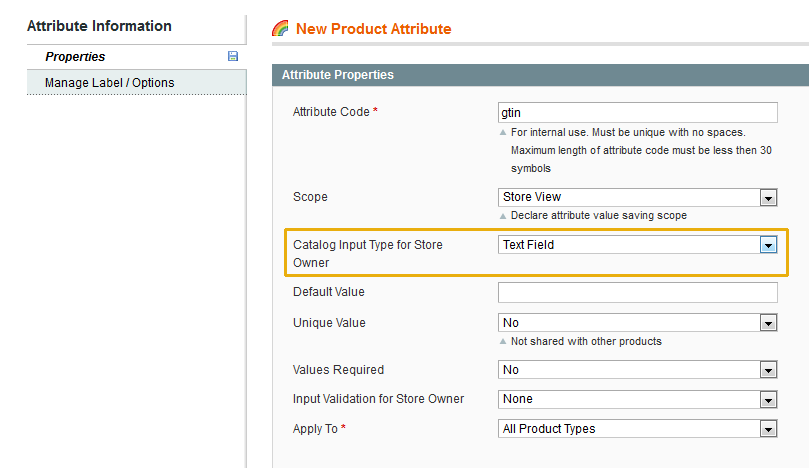Image resolution: width=809 pixels, height=468 pixels.
Task: Switch to the Properties tab
Action: pyautogui.click(x=75, y=57)
